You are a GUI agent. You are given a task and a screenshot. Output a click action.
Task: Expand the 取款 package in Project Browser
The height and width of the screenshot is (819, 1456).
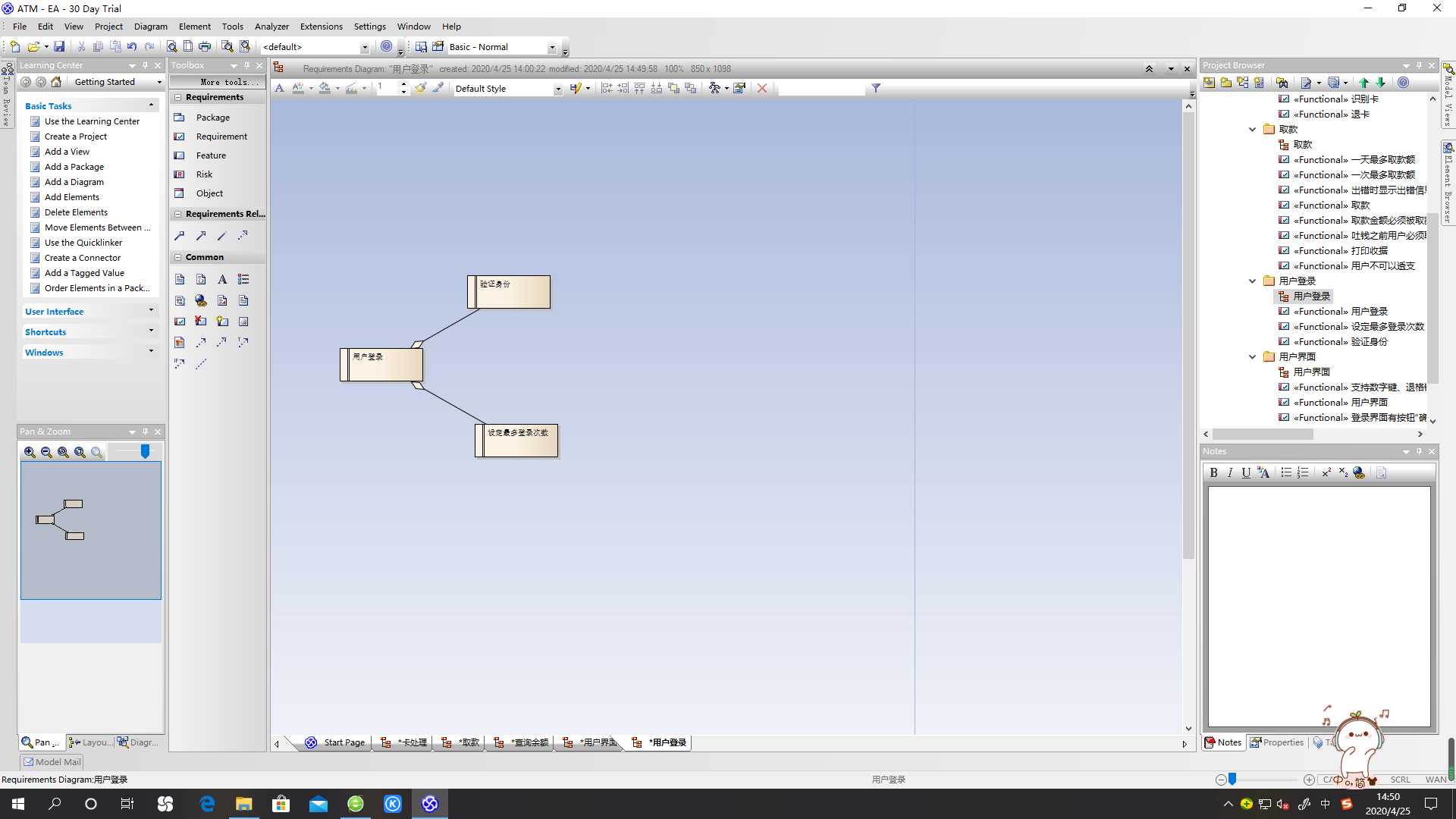(1253, 129)
